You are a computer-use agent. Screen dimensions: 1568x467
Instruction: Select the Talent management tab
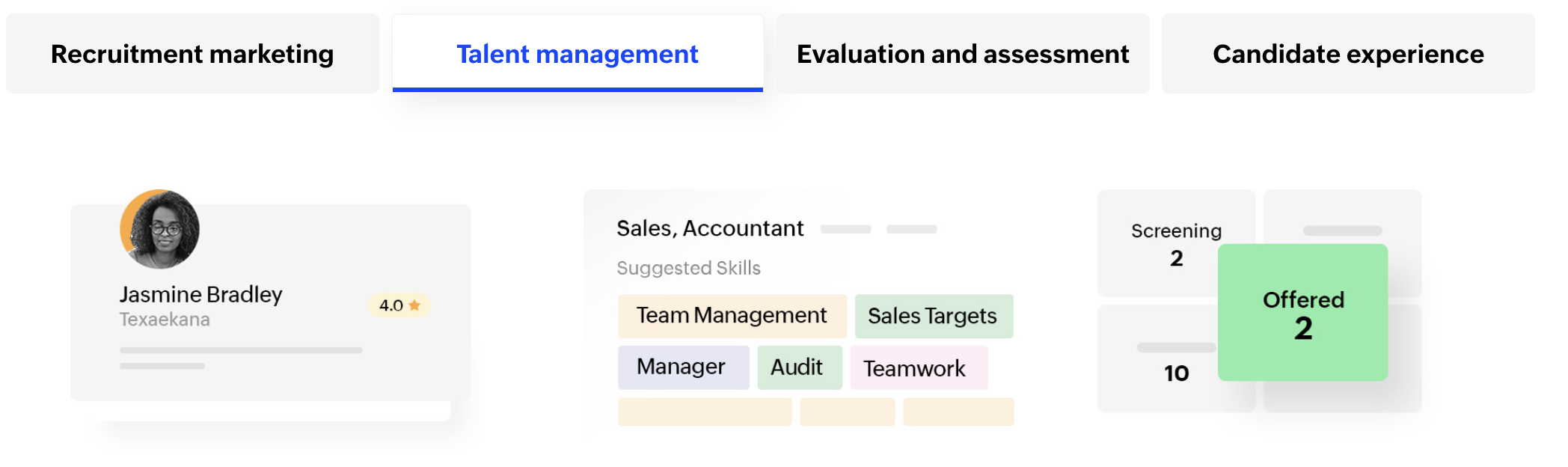tap(577, 54)
